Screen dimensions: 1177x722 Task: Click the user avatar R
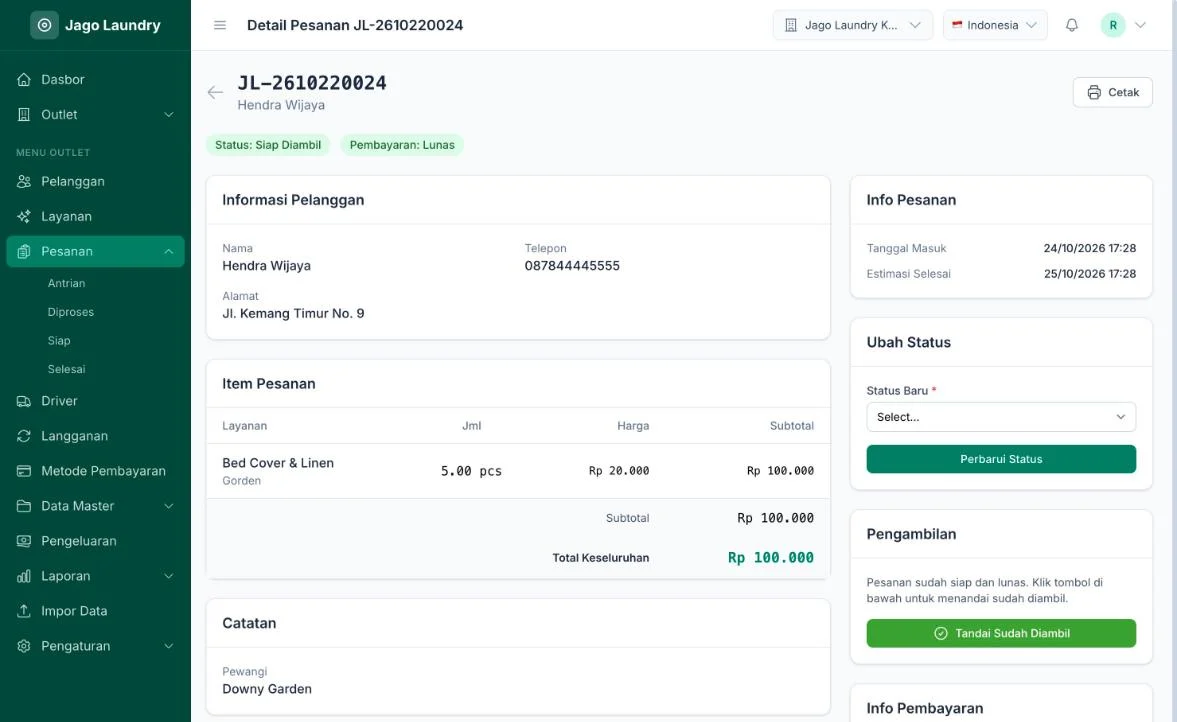[x=1113, y=25]
